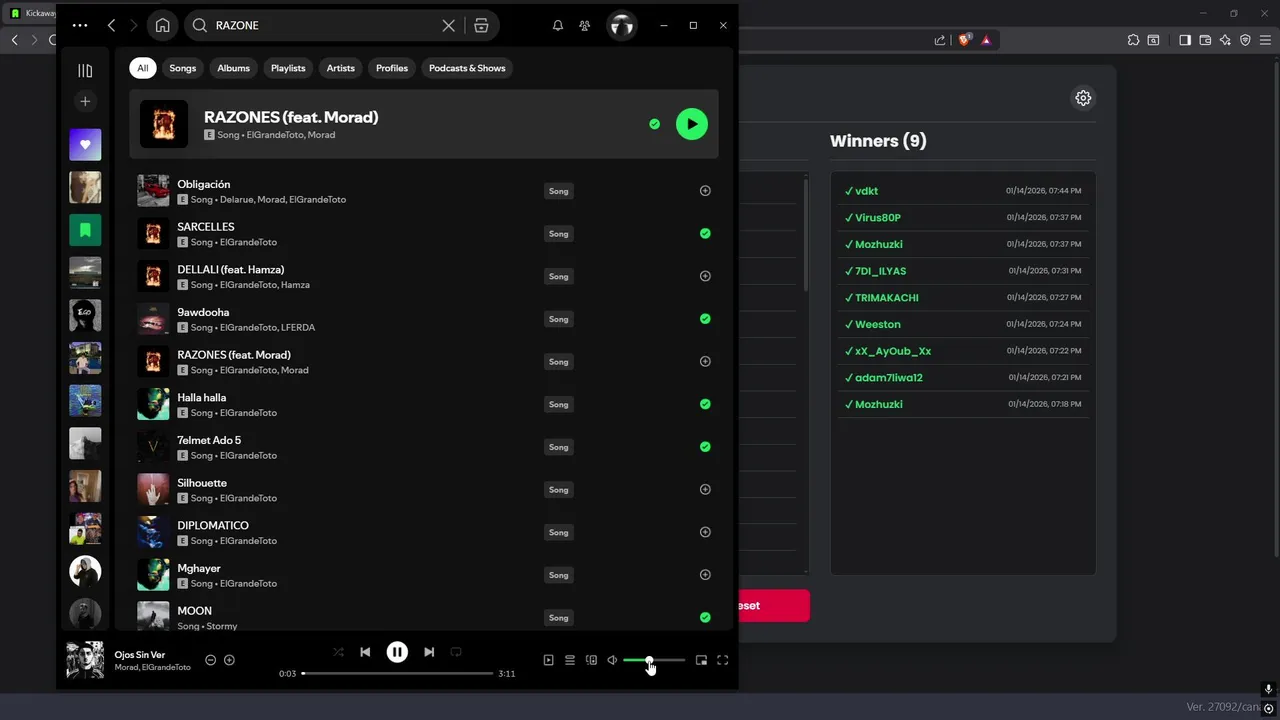The height and width of the screenshot is (720, 1280).
Task: Clear the RAZONE search text
Action: pos(448,25)
